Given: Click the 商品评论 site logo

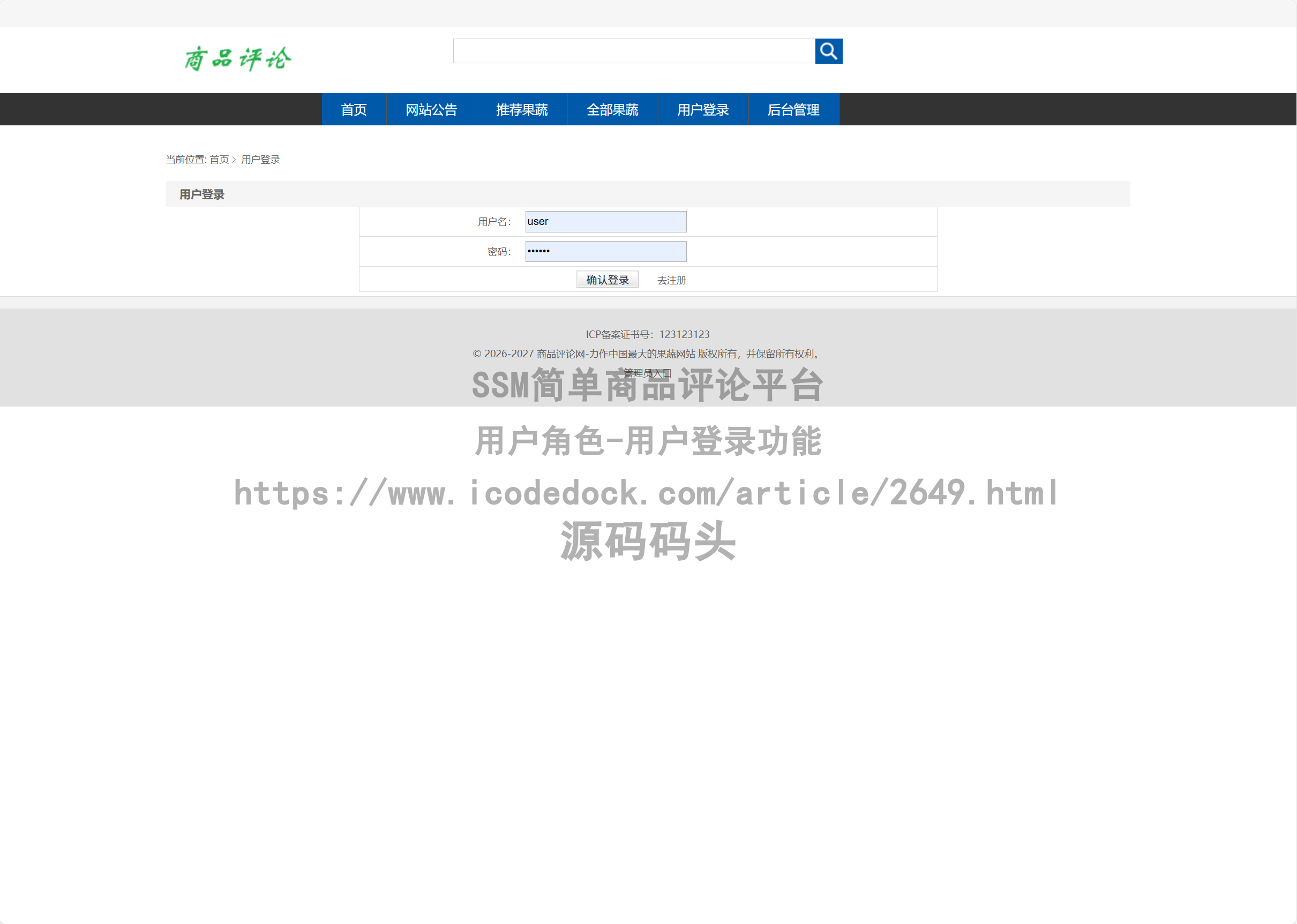Looking at the screenshot, I should (237, 57).
